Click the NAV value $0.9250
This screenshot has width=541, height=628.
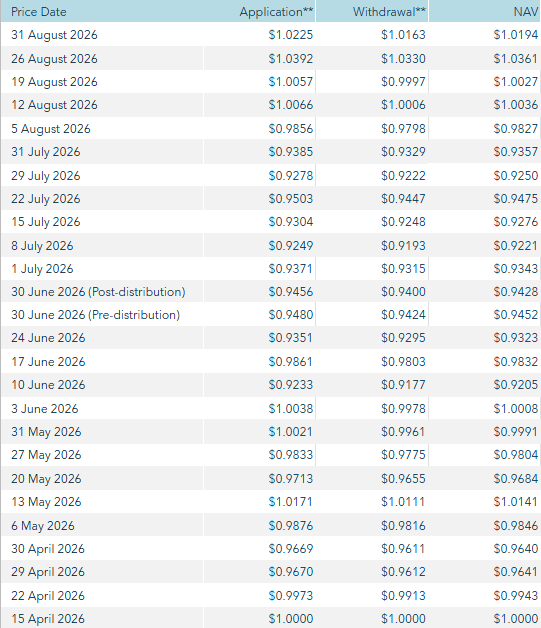click(x=516, y=175)
